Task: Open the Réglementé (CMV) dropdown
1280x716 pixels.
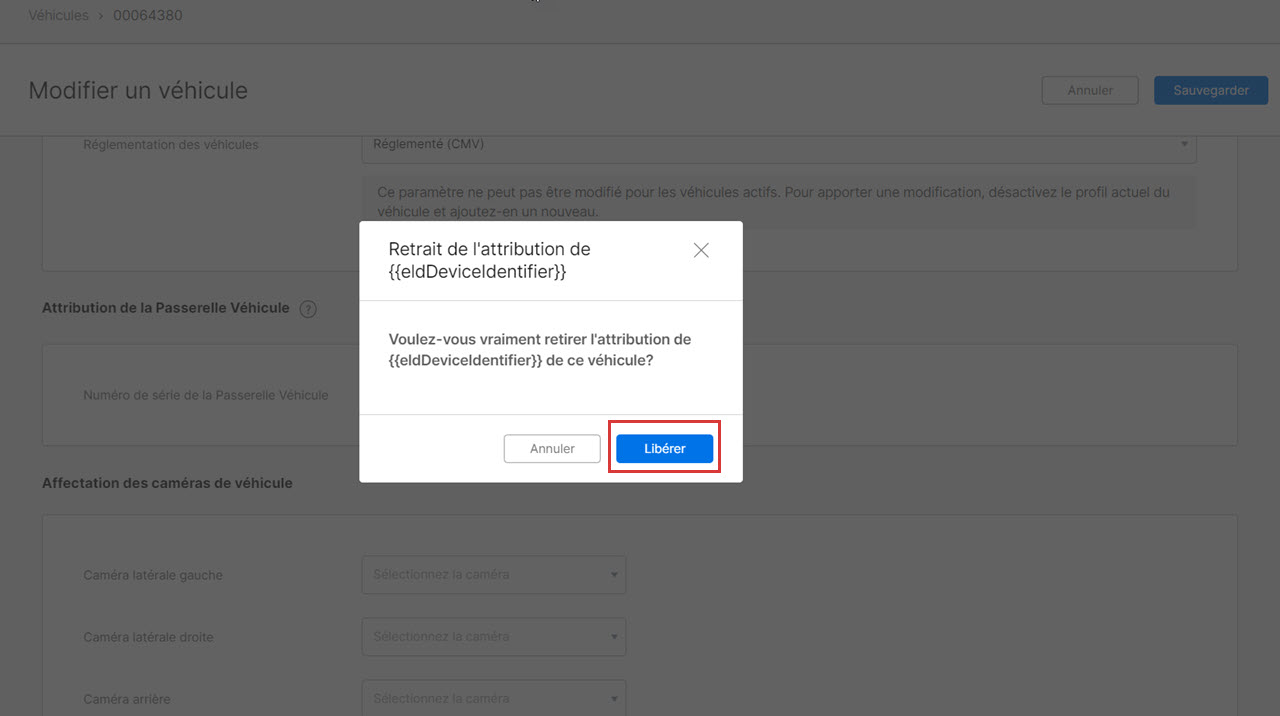Action: point(778,145)
